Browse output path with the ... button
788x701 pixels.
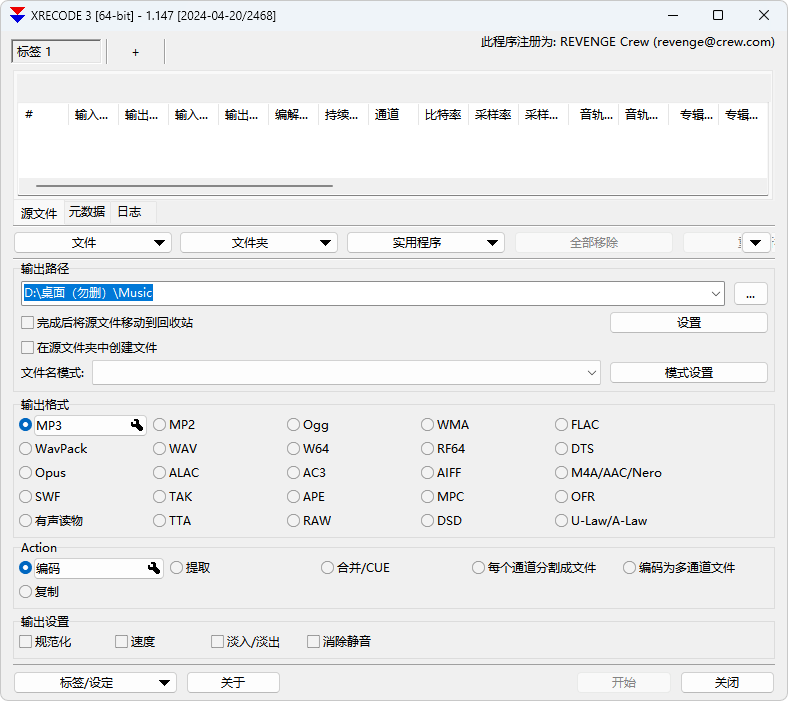(750, 293)
